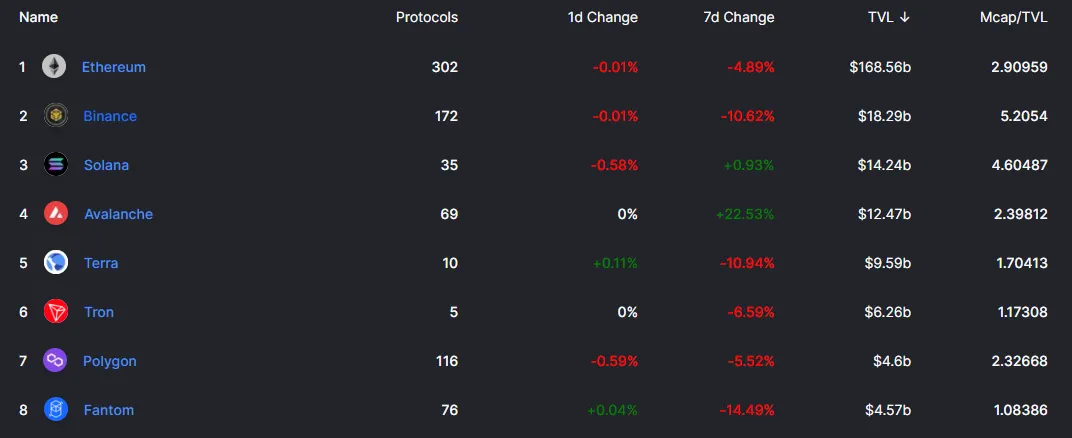
Task: Sort by the 1d Change column
Action: coord(602,18)
